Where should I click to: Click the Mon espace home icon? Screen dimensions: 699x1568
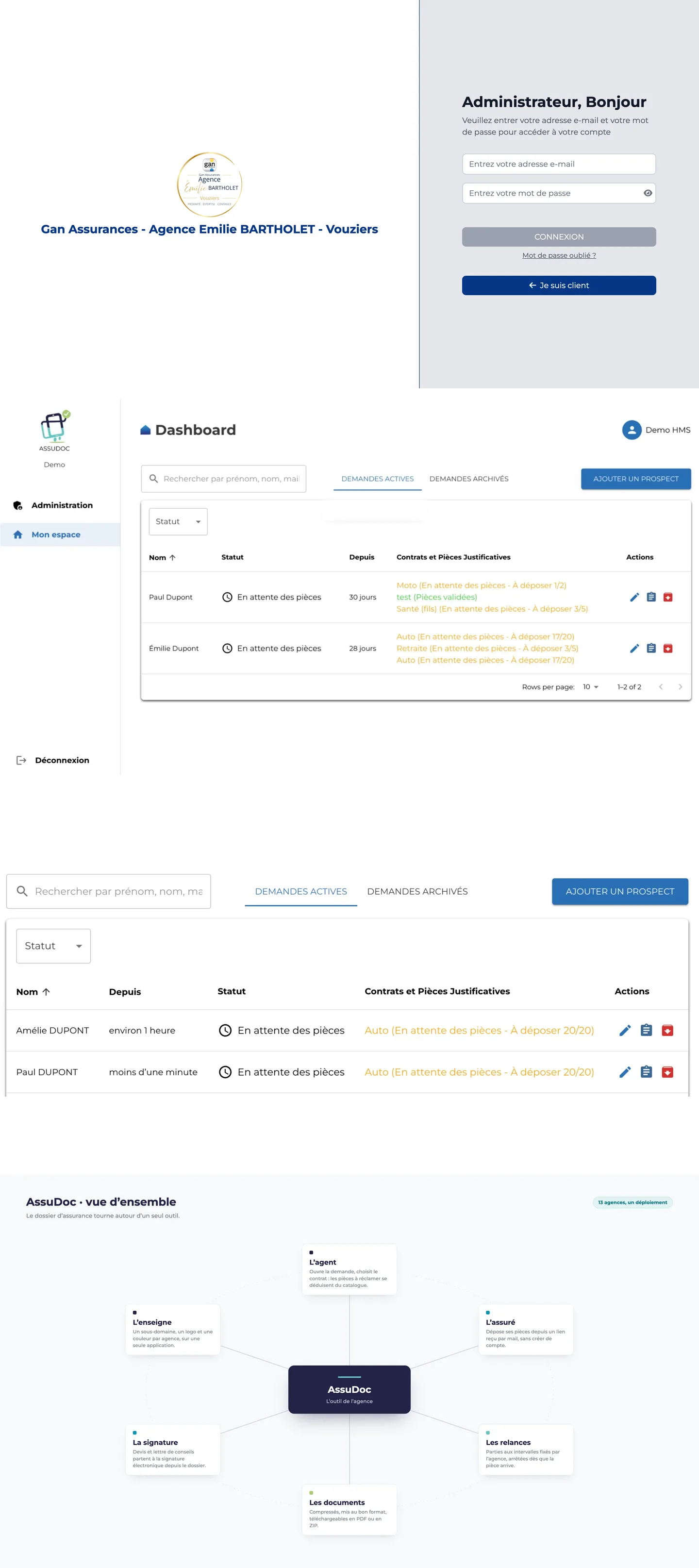pyautogui.click(x=17, y=534)
